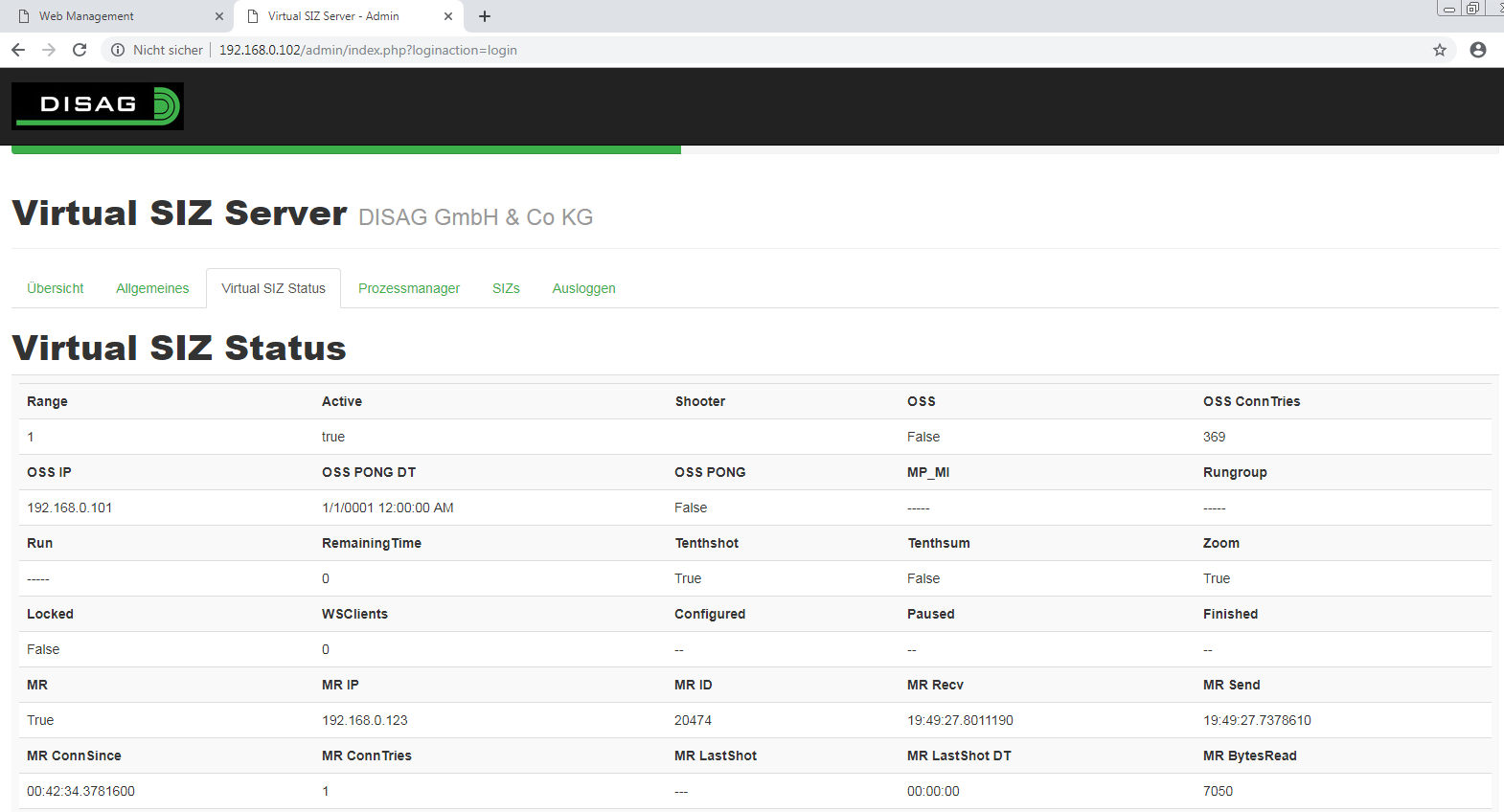Screen dimensions: 1504x812
Task: Open the Übersicht tab
Action: click(x=56, y=288)
